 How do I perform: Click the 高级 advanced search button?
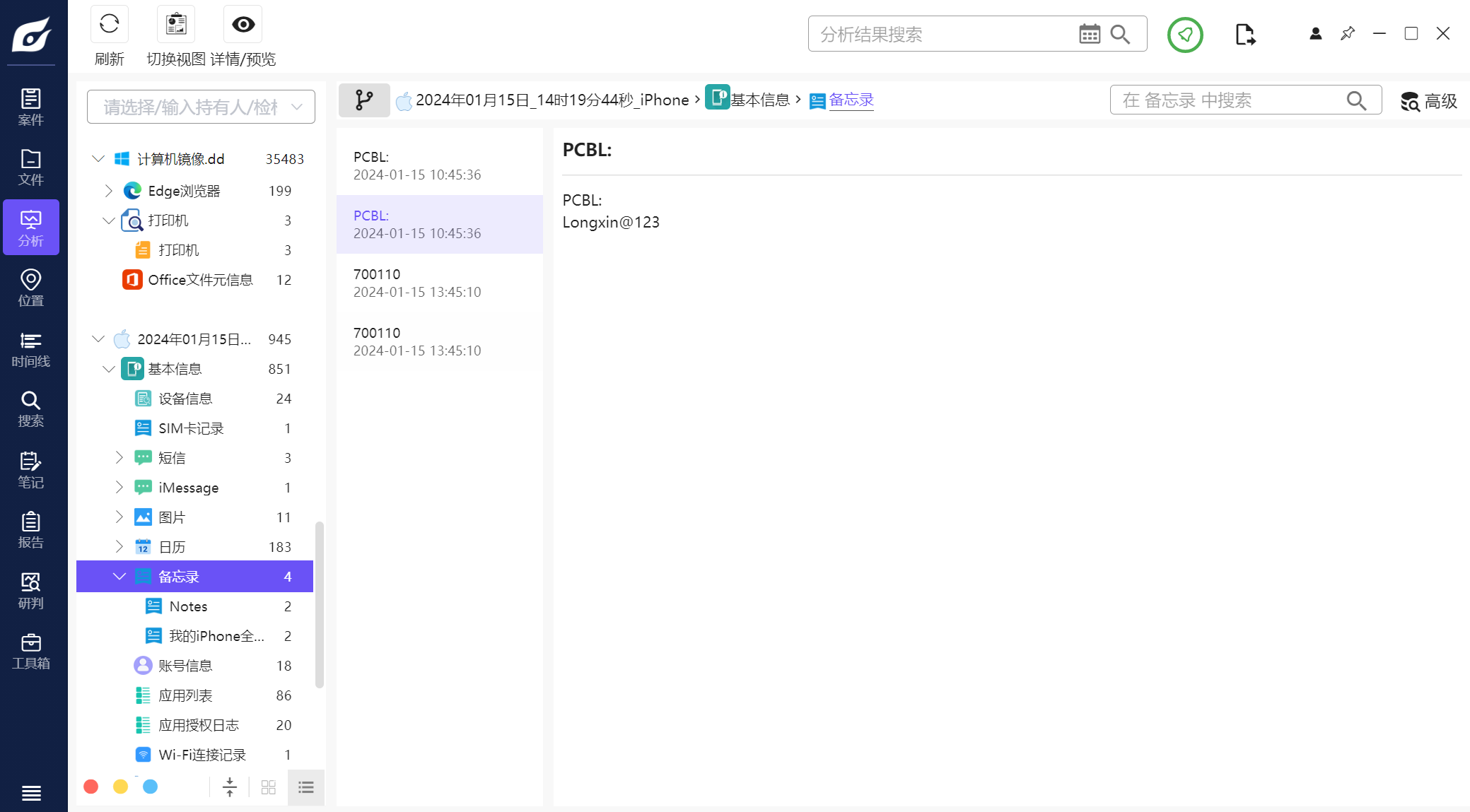1429,101
